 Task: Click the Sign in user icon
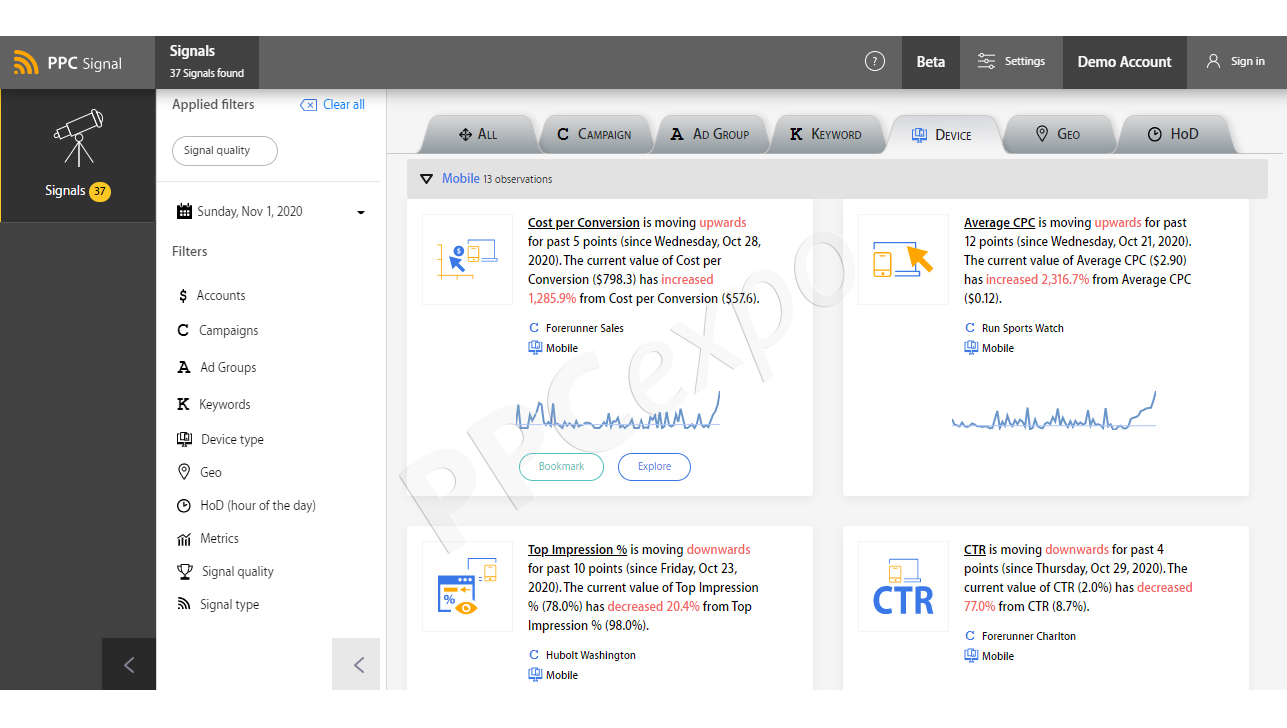[x=1213, y=61]
